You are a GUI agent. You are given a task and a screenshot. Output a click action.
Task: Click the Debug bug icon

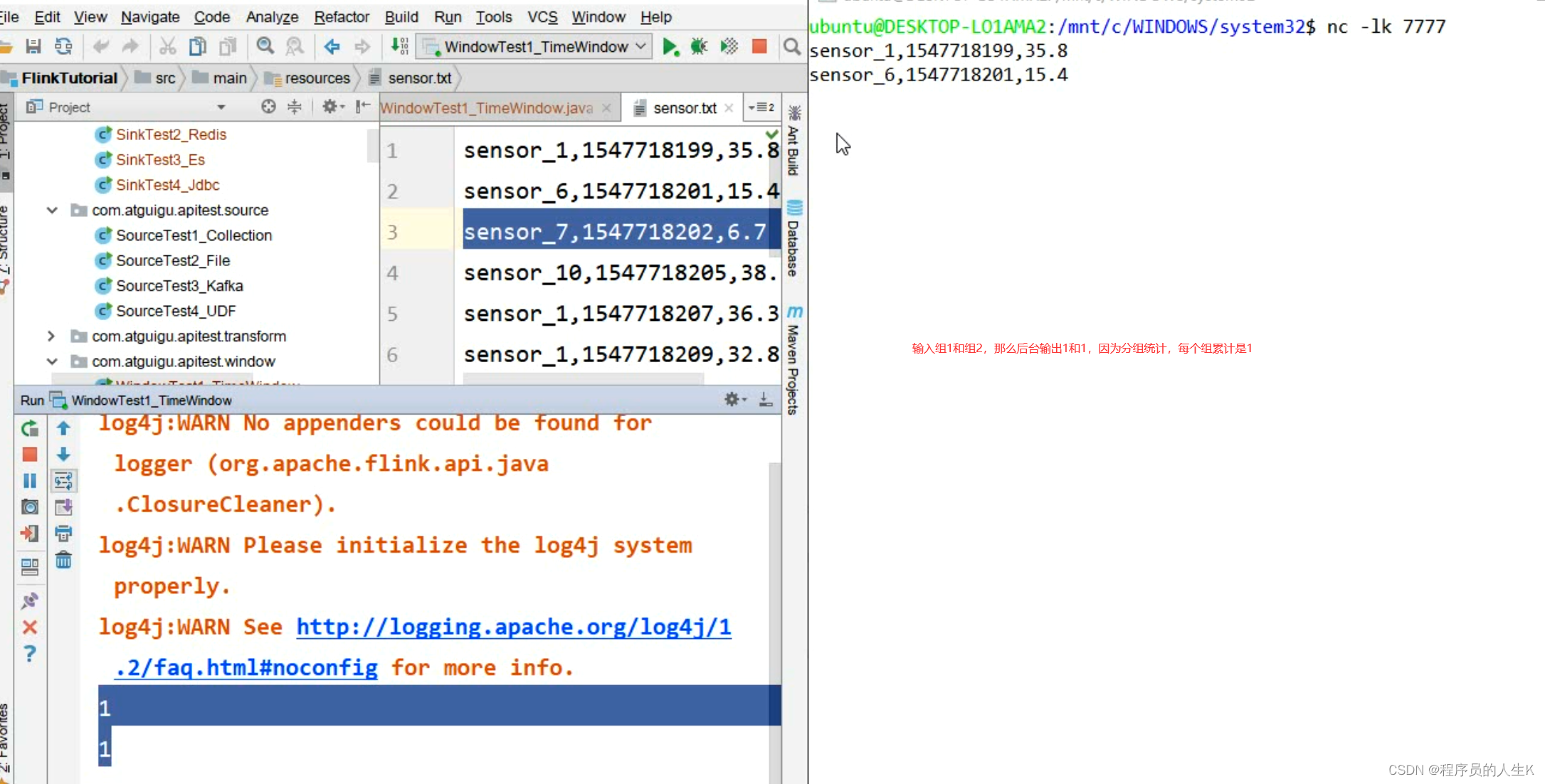[x=699, y=47]
